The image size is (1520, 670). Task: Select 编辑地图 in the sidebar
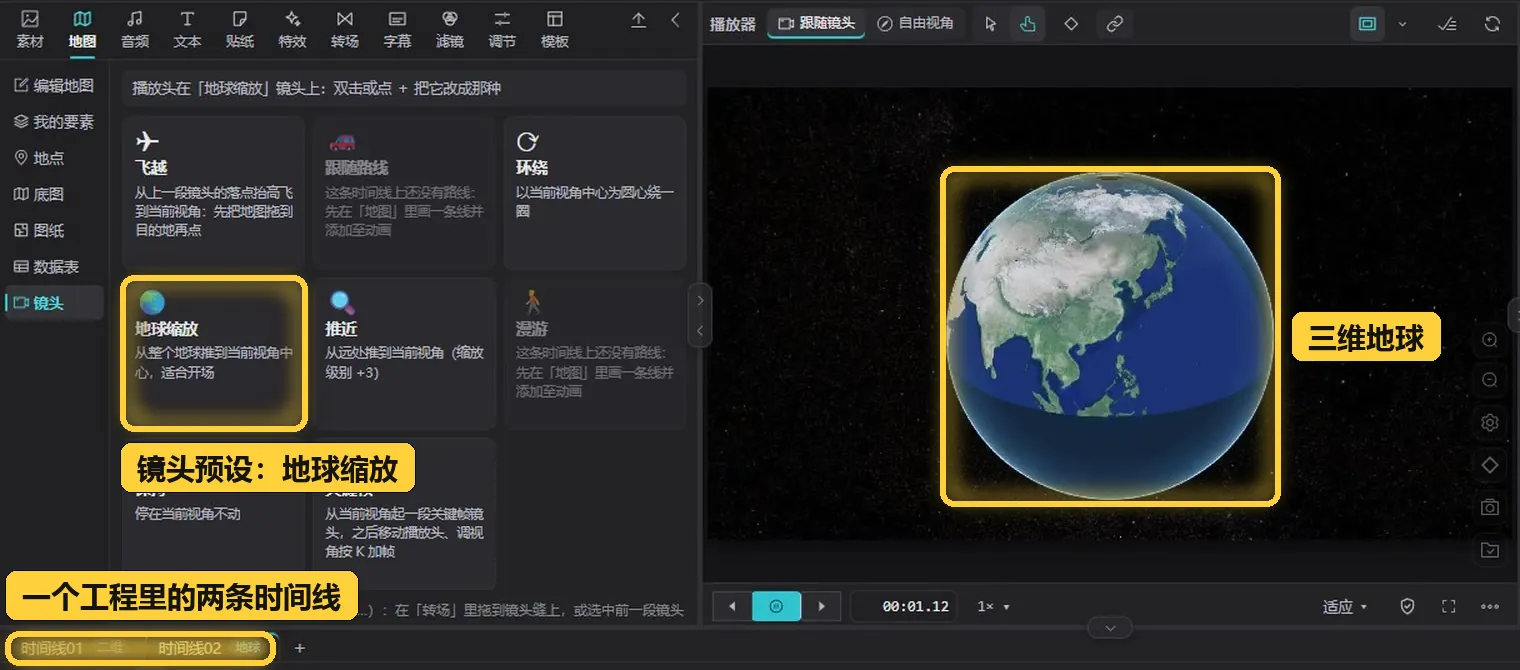[x=54, y=86]
